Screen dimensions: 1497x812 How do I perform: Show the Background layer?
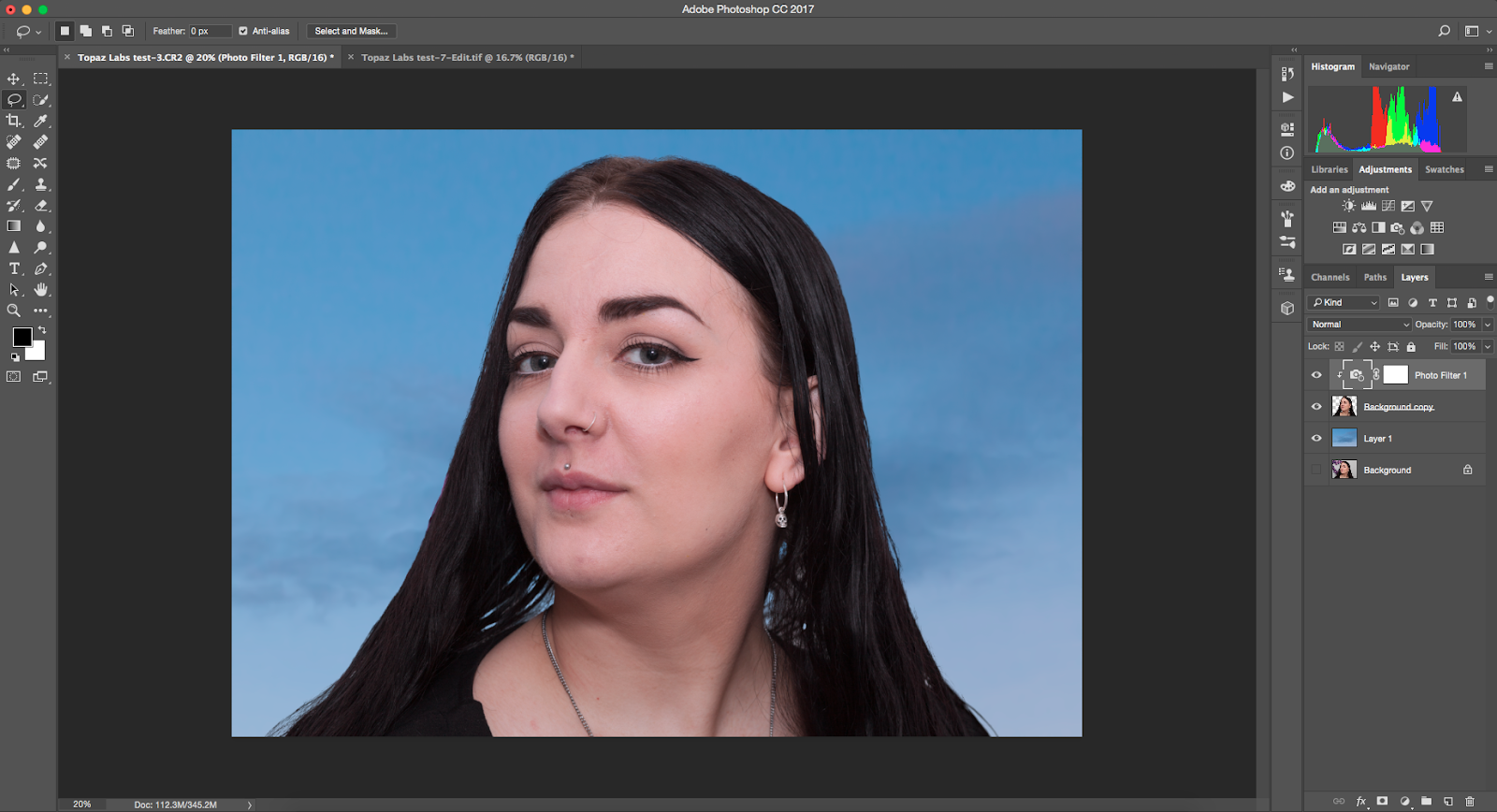point(1316,470)
